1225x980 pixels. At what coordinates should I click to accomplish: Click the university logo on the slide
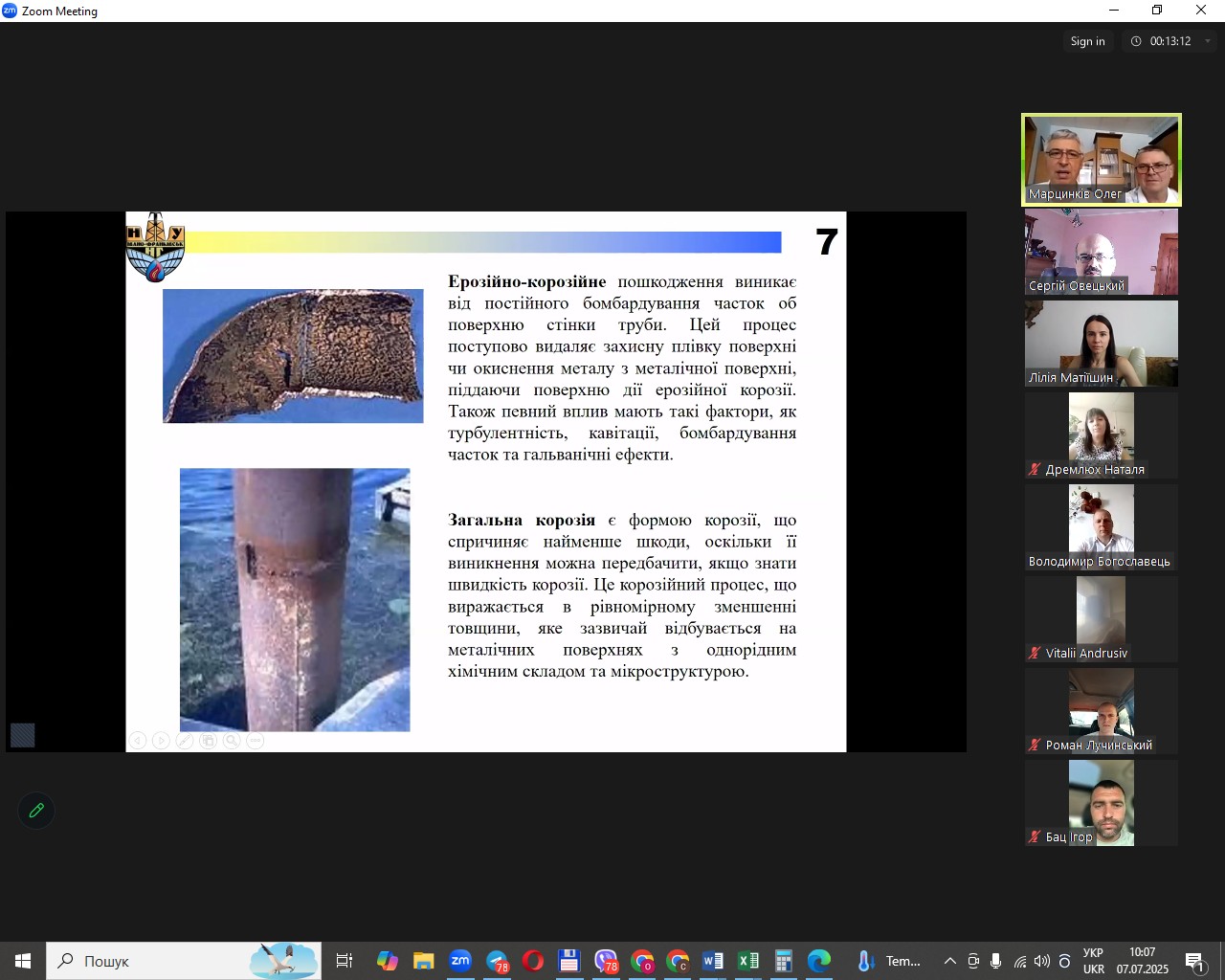point(155,247)
